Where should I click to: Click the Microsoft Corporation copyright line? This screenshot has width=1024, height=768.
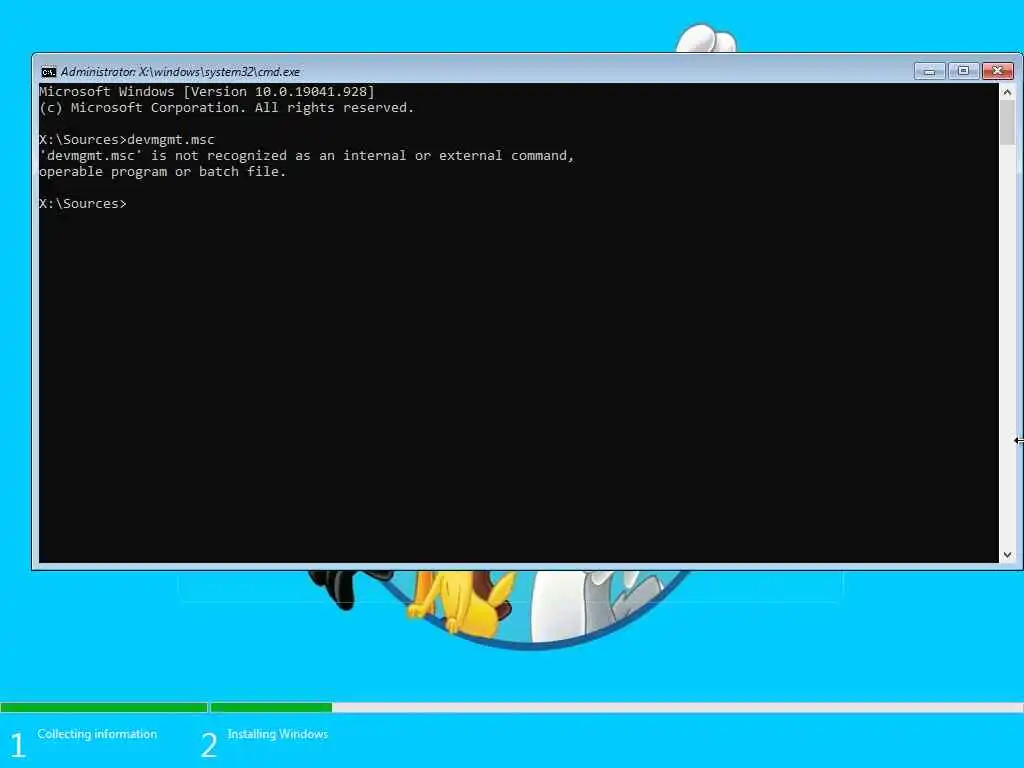click(x=227, y=108)
